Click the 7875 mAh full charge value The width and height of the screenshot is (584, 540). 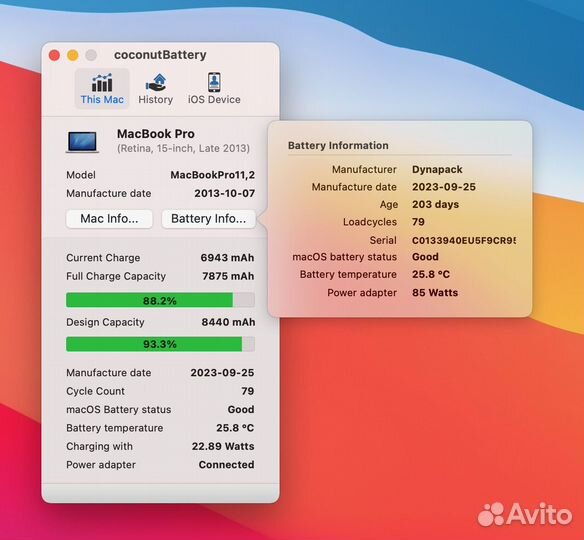coord(228,276)
